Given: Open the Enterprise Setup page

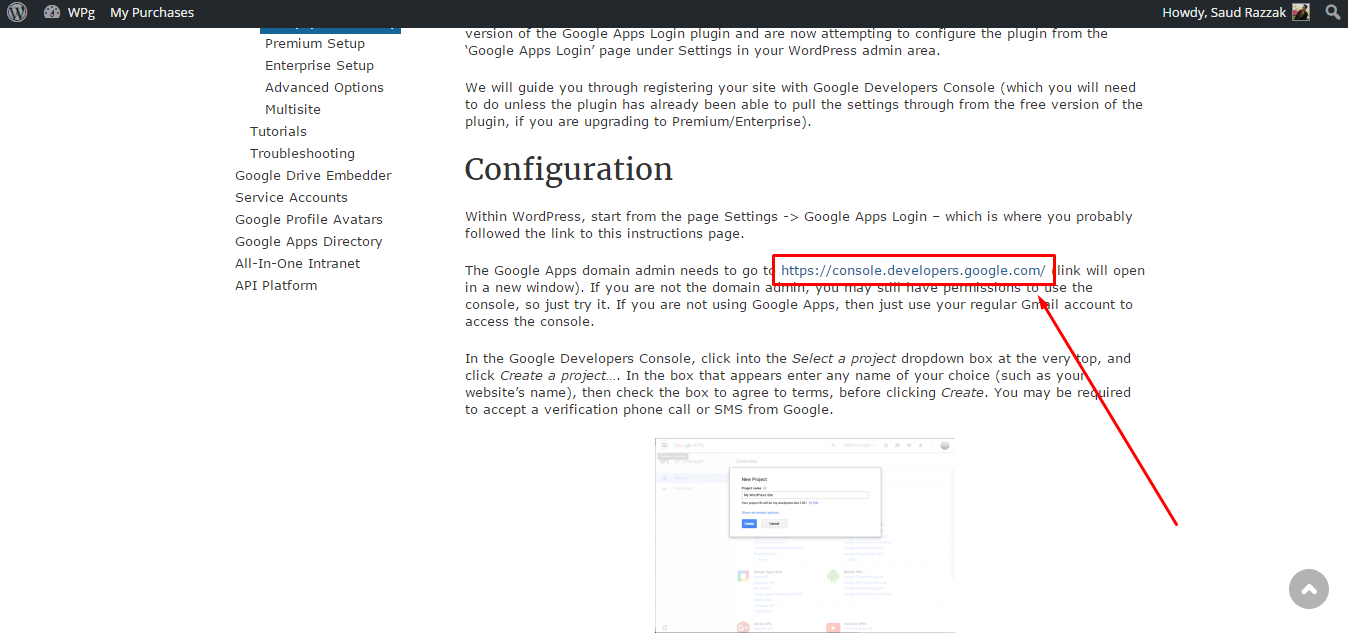Looking at the screenshot, I should (319, 65).
